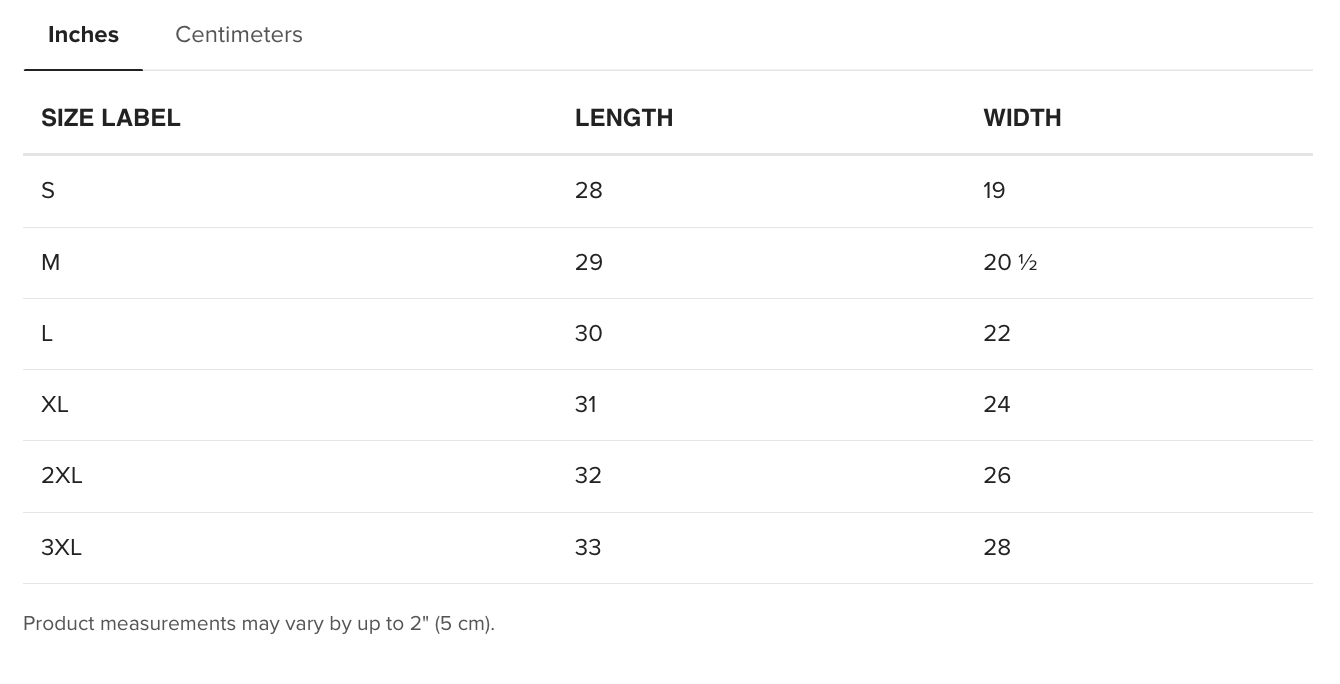Image resolution: width=1340 pixels, height=684 pixels.
Task: Click the LENGTH column header
Action: pyautogui.click(x=624, y=118)
